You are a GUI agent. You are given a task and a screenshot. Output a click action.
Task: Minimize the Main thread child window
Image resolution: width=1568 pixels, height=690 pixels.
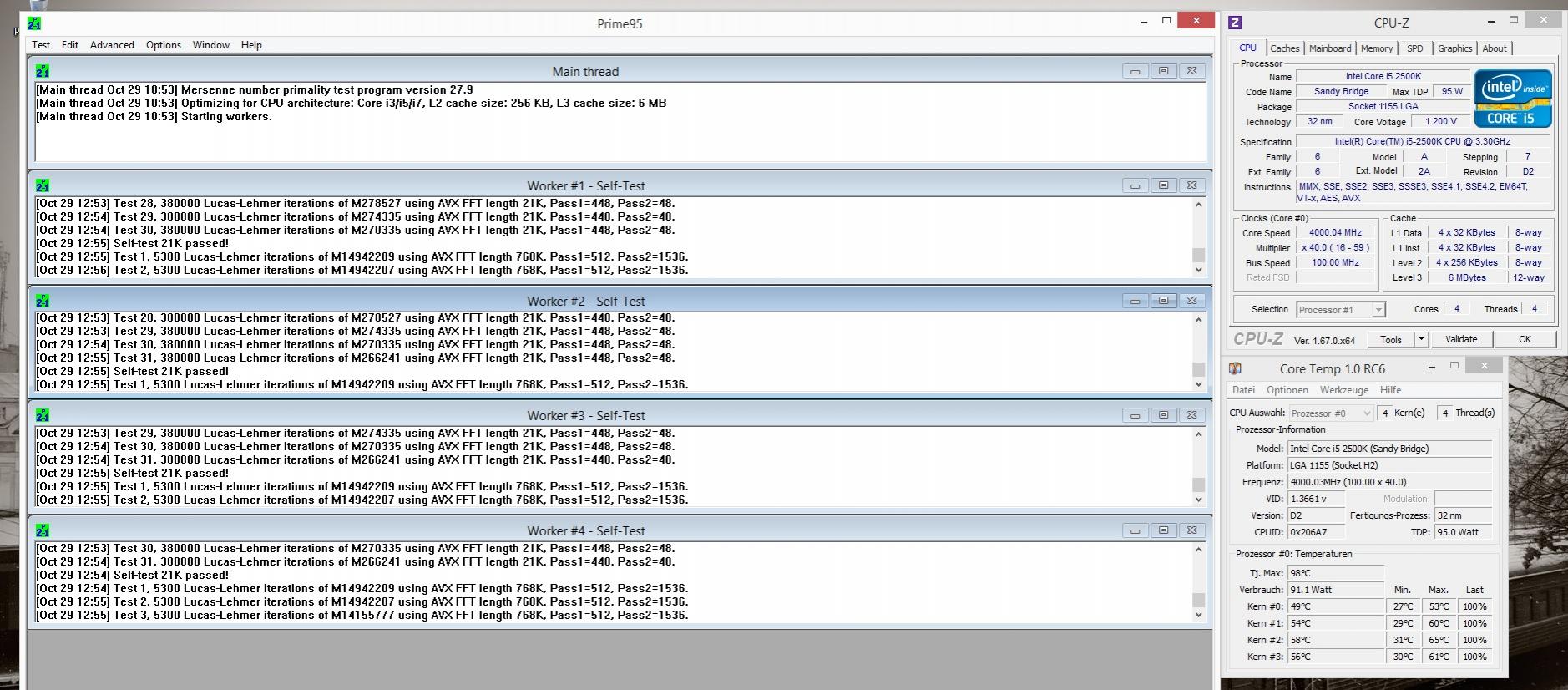click(1135, 71)
